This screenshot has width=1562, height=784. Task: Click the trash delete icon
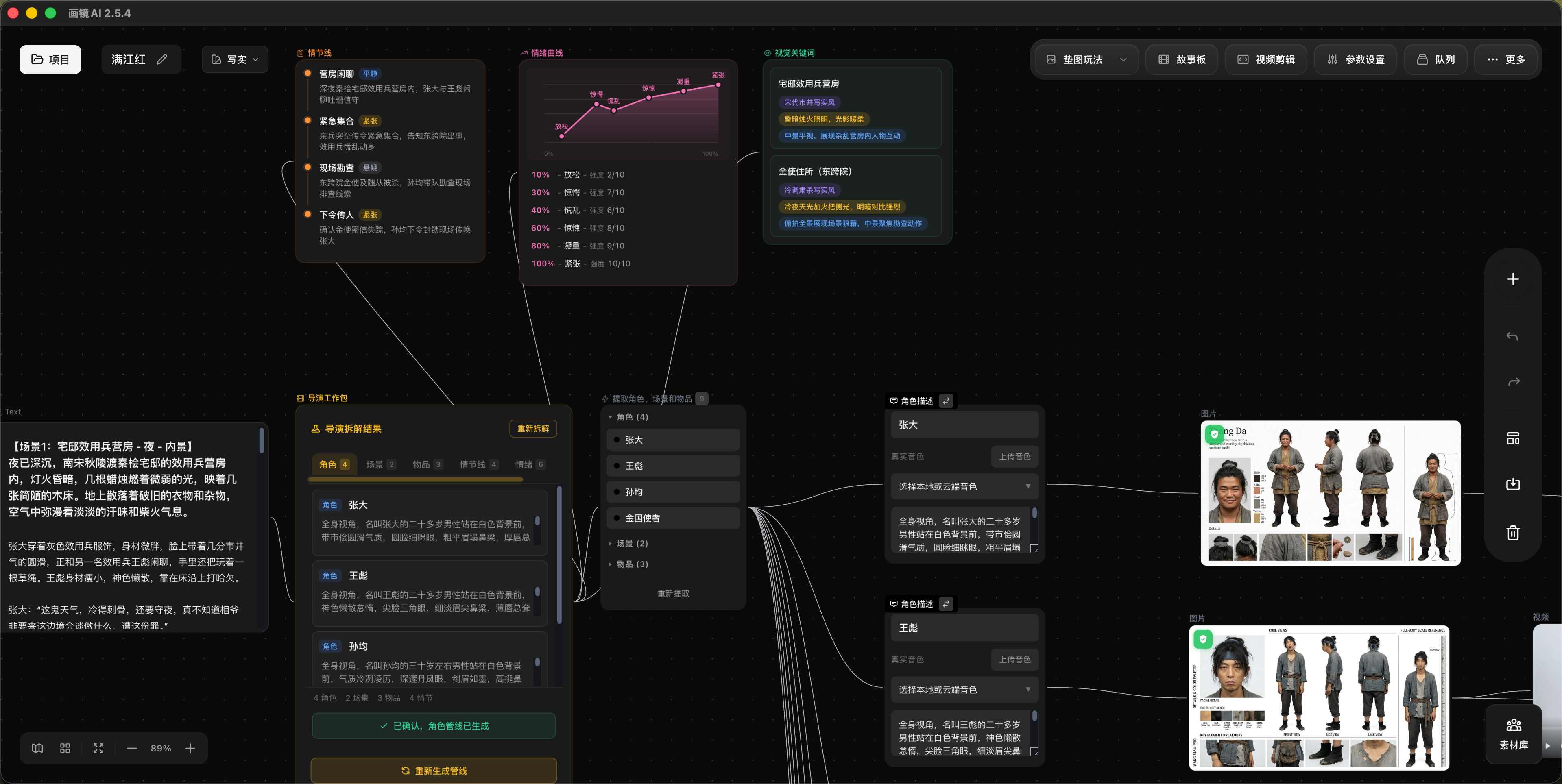1513,533
